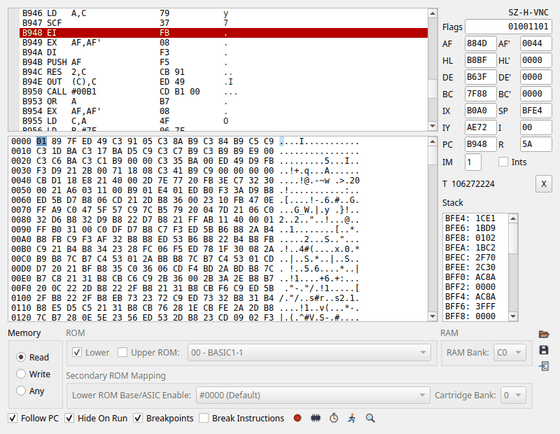560x434 pixels.
Task: Click the IX register field
Action: 480,111
